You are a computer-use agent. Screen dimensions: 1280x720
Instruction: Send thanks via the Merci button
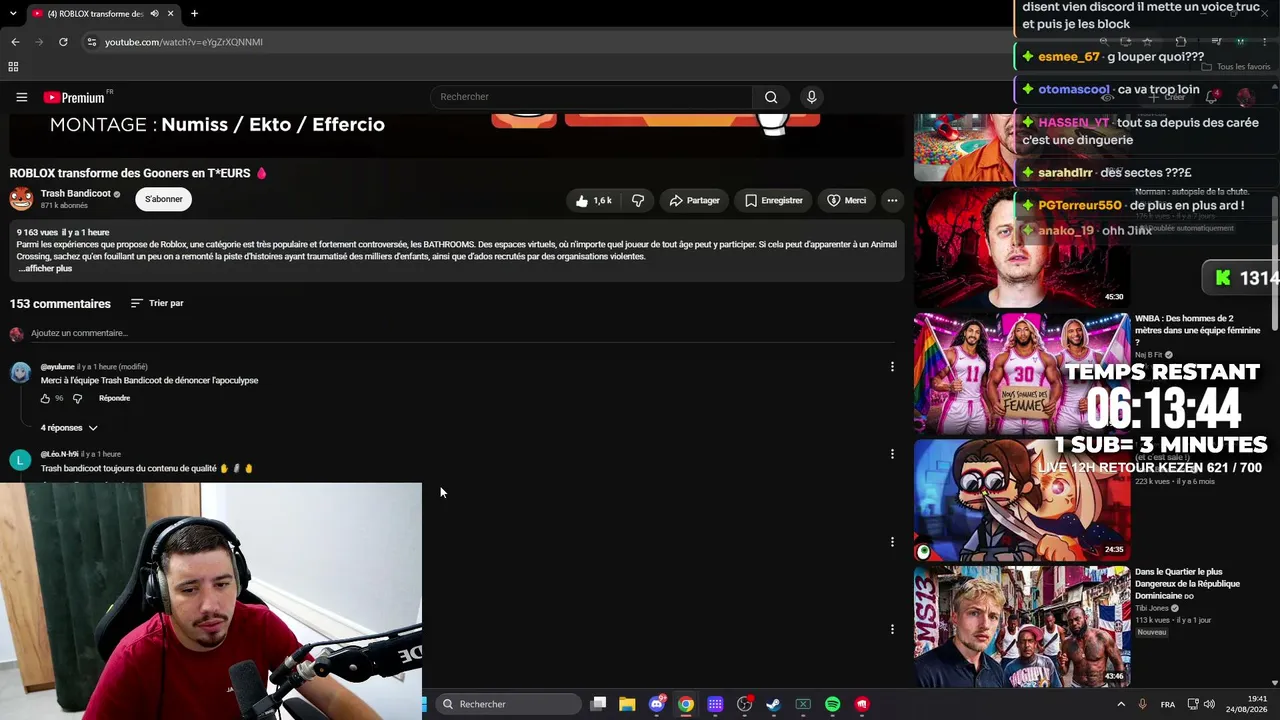click(847, 200)
